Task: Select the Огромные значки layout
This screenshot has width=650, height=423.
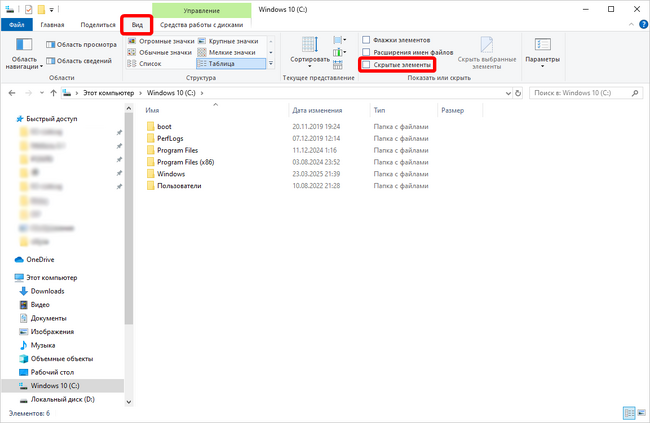Action: tap(161, 41)
